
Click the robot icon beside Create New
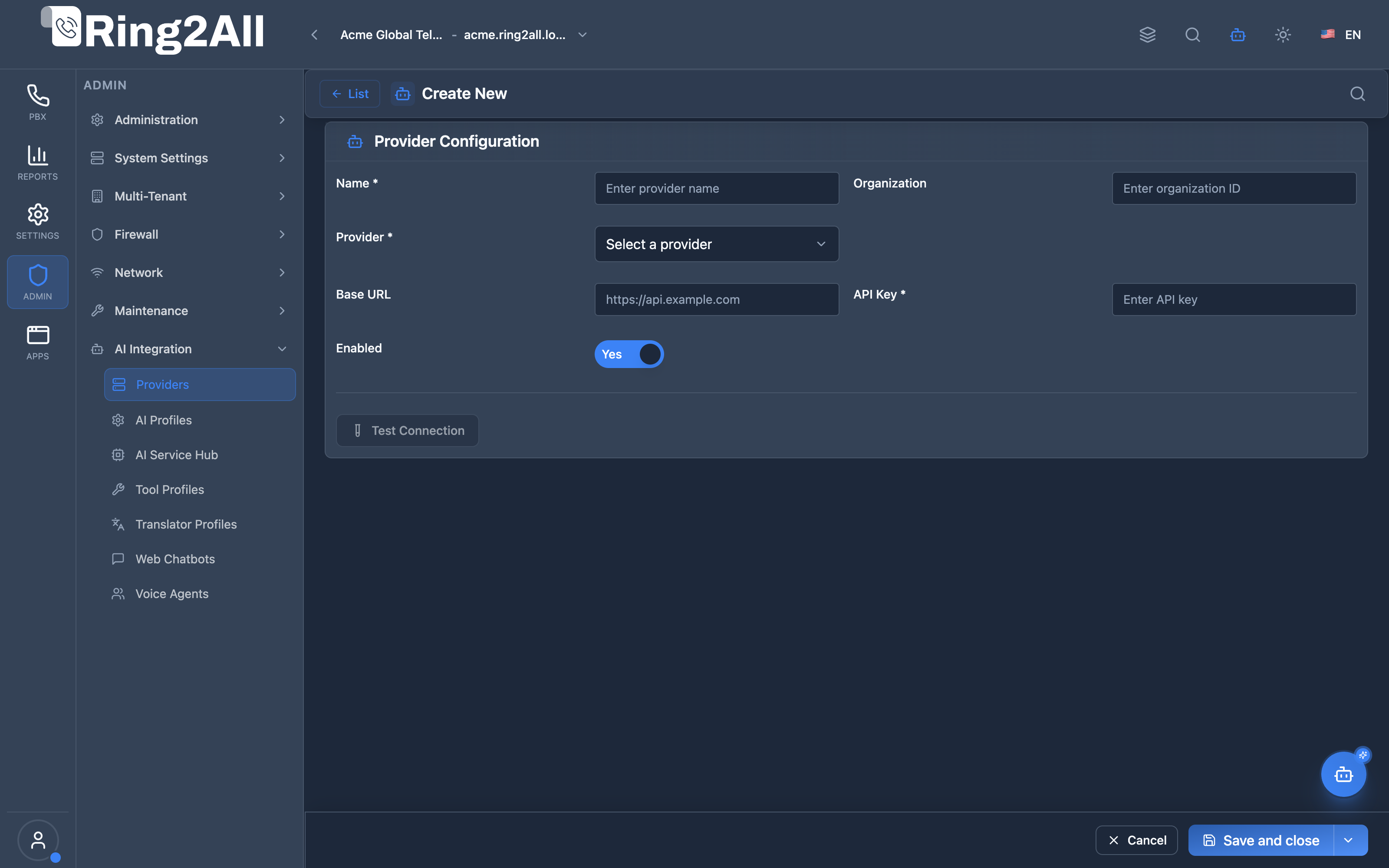coord(403,94)
